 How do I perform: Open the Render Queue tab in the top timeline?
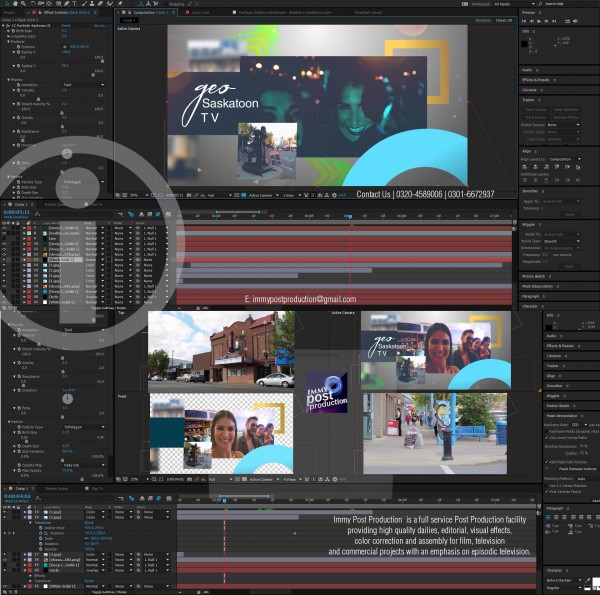(x=56, y=204)
